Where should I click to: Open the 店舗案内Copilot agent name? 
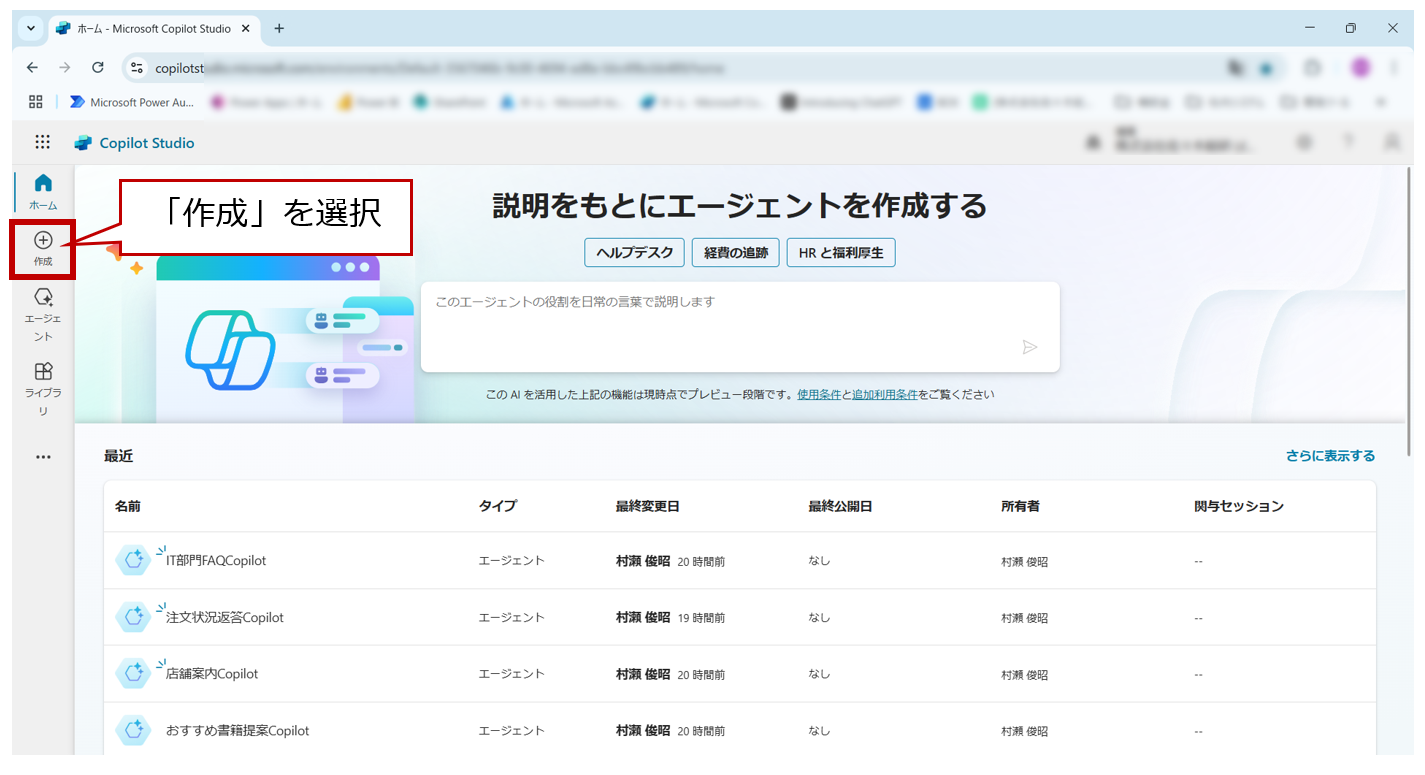tap(212, 674)
